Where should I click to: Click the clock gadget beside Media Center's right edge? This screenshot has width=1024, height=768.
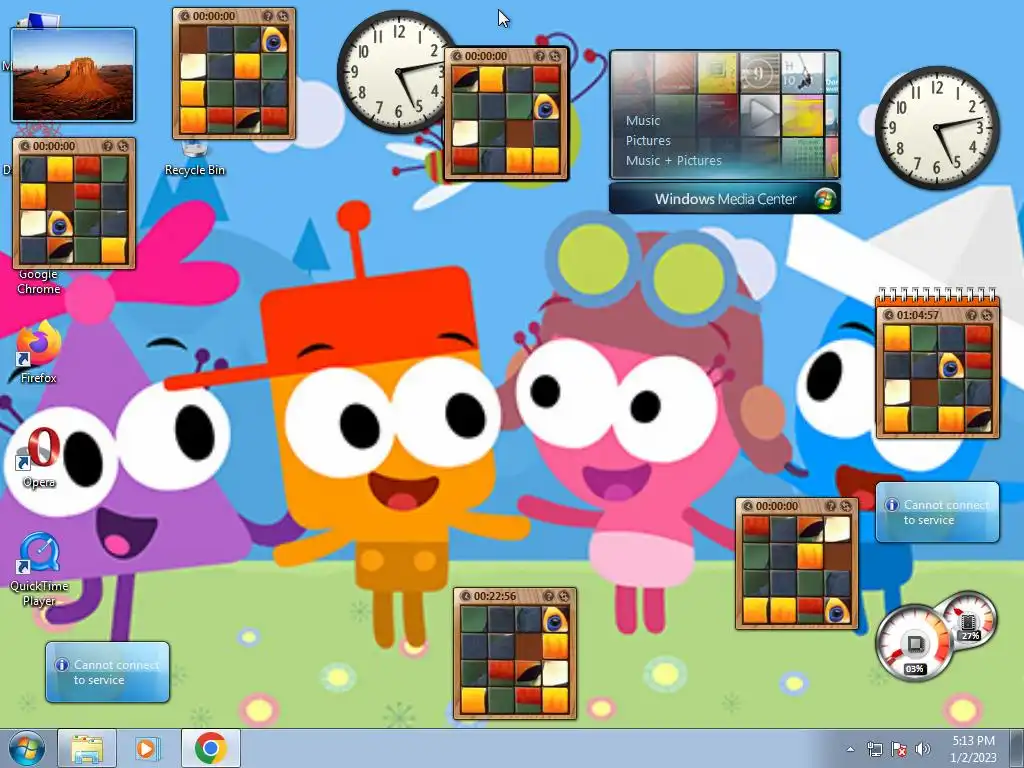(937, 127)
